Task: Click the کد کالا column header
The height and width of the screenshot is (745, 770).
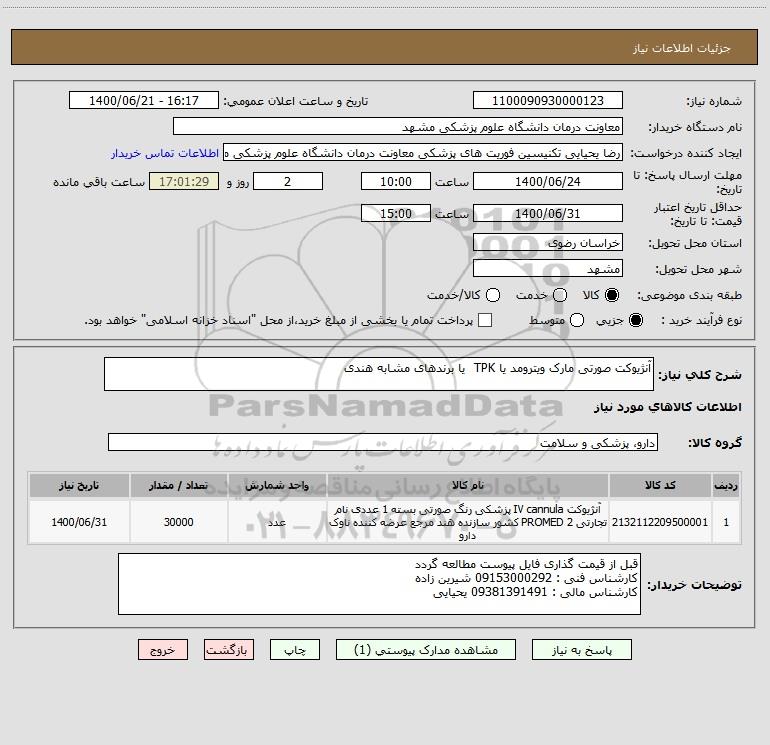Action: 660,486
